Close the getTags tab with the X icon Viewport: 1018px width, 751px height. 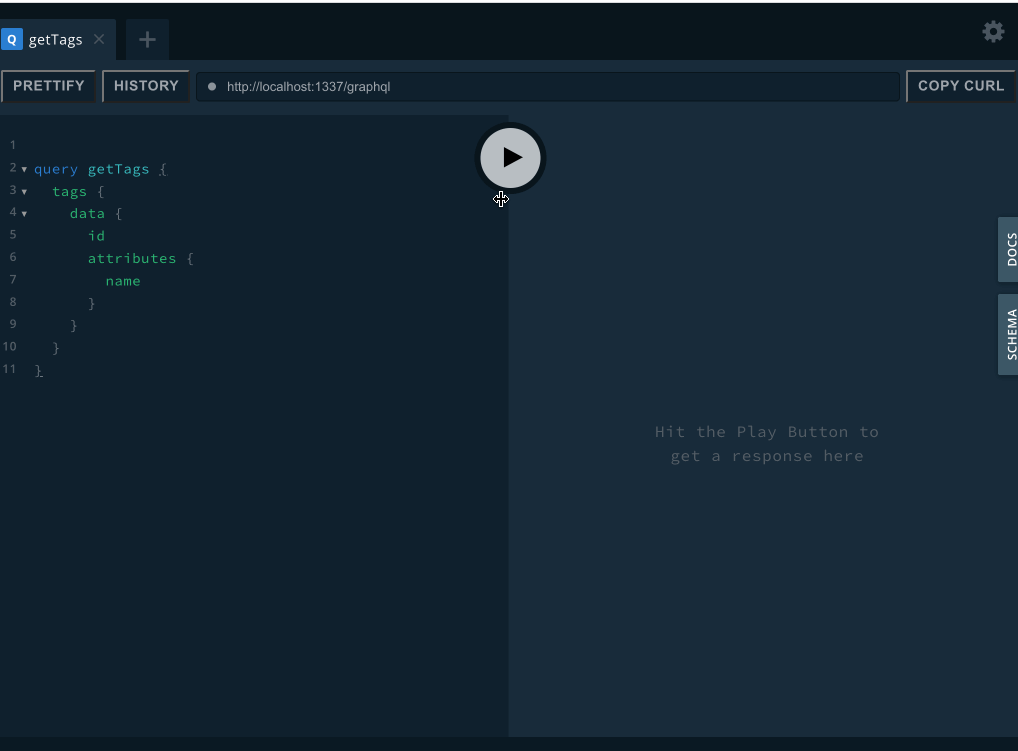pyautogui.click(x=98, y=39)
